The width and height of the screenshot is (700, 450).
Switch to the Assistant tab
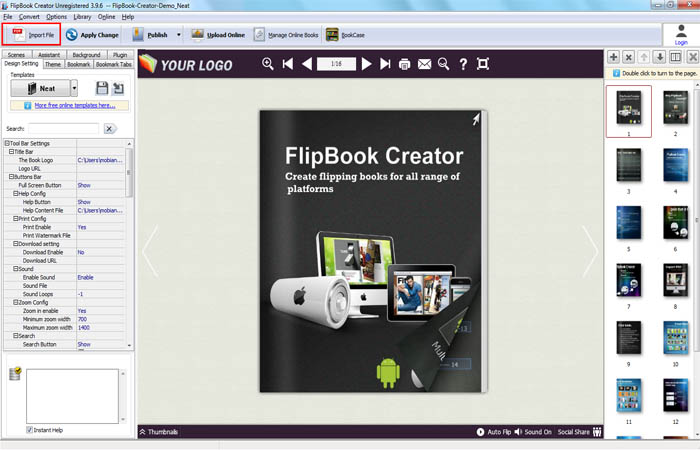(x=49, y=55)
